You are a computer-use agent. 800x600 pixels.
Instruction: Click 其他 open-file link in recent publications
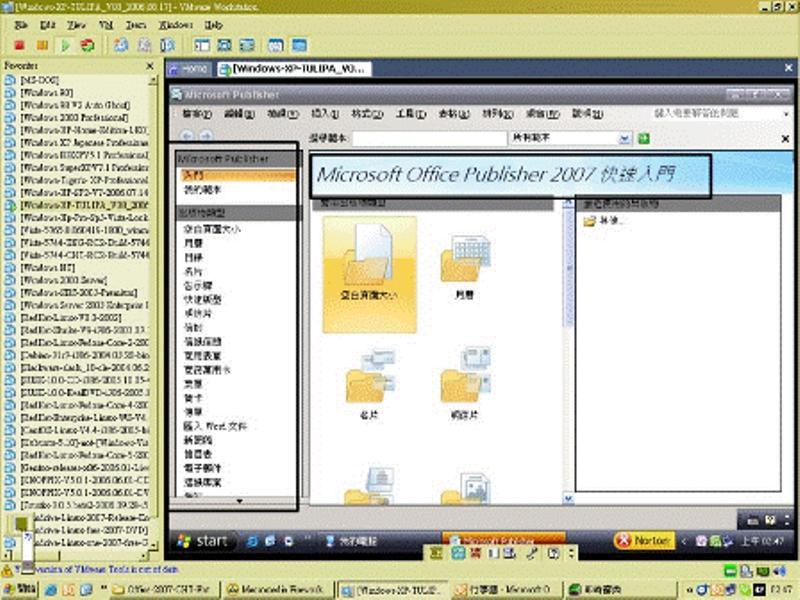605,221
